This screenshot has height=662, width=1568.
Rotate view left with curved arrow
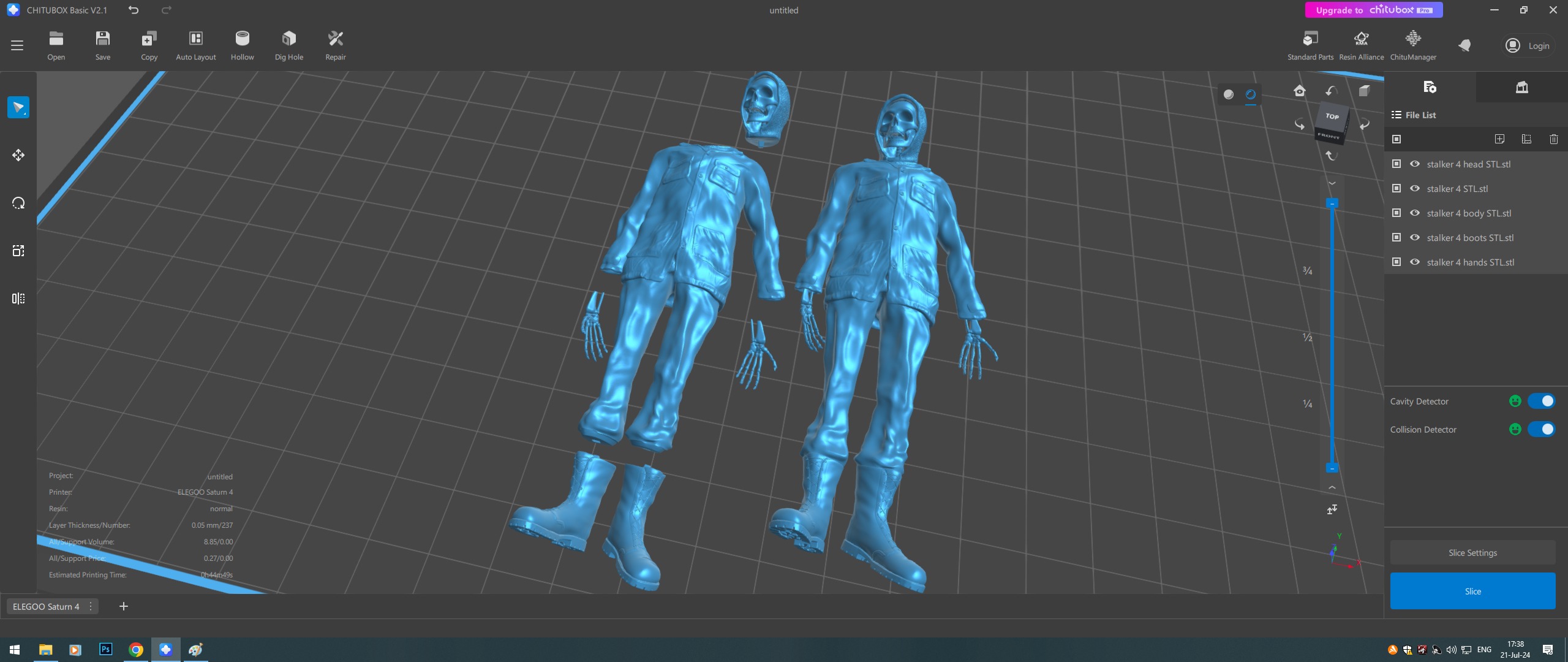(1299, 124)
